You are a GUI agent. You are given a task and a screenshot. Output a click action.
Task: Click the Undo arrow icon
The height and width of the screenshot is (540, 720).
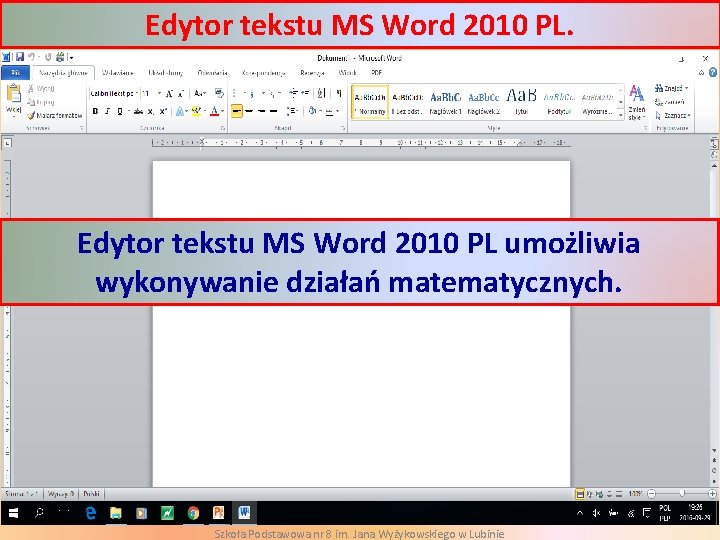pyautogui.click(x=31, y=57)
